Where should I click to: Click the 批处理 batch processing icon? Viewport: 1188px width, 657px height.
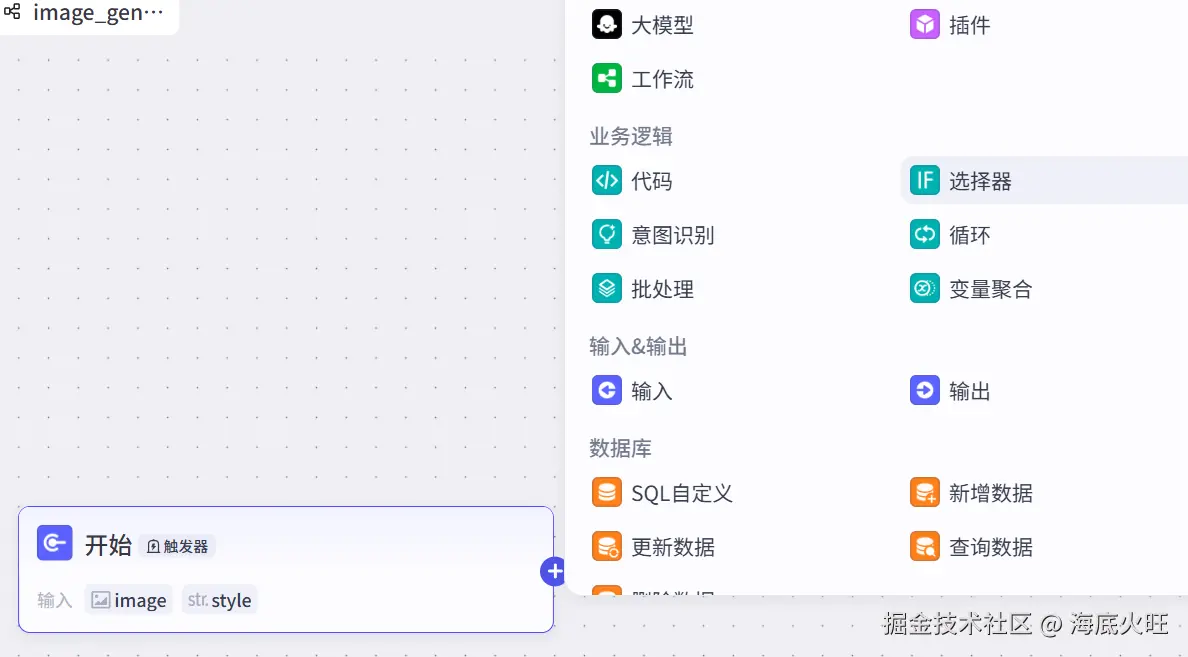(x=607, y=288)
